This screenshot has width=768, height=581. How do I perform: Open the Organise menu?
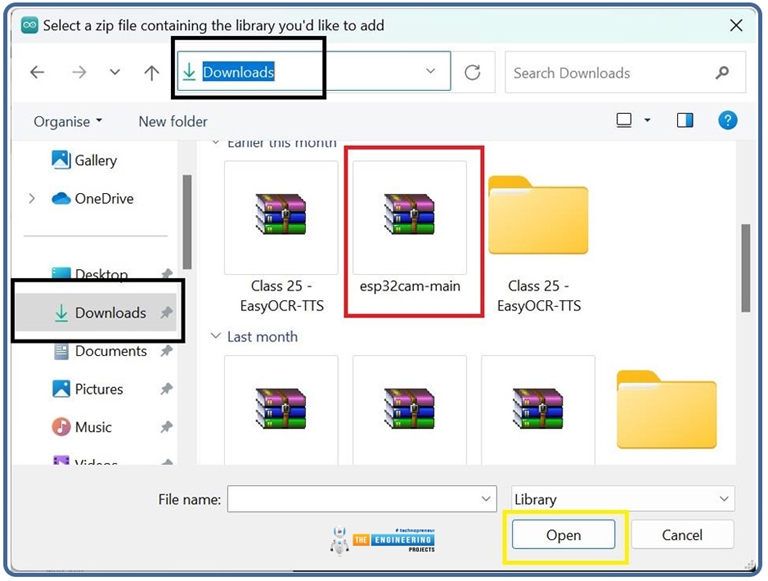tap(68, 121)
